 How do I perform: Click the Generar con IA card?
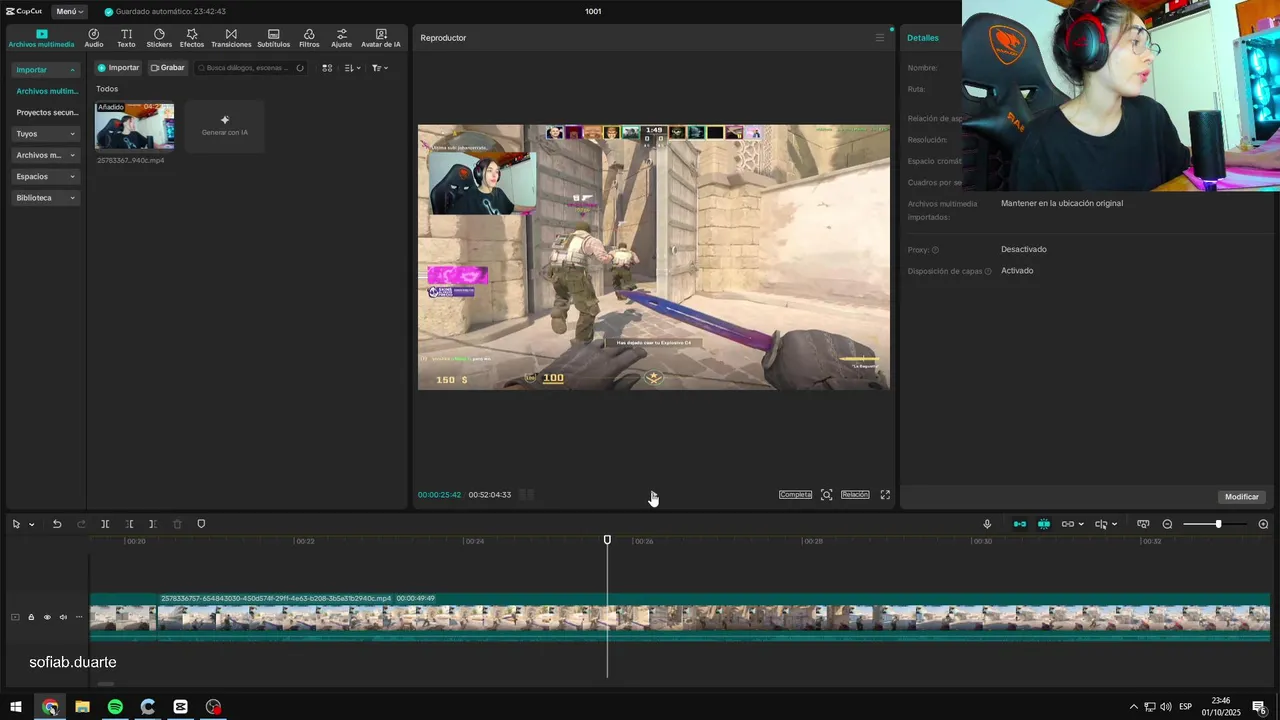point(225,126)
